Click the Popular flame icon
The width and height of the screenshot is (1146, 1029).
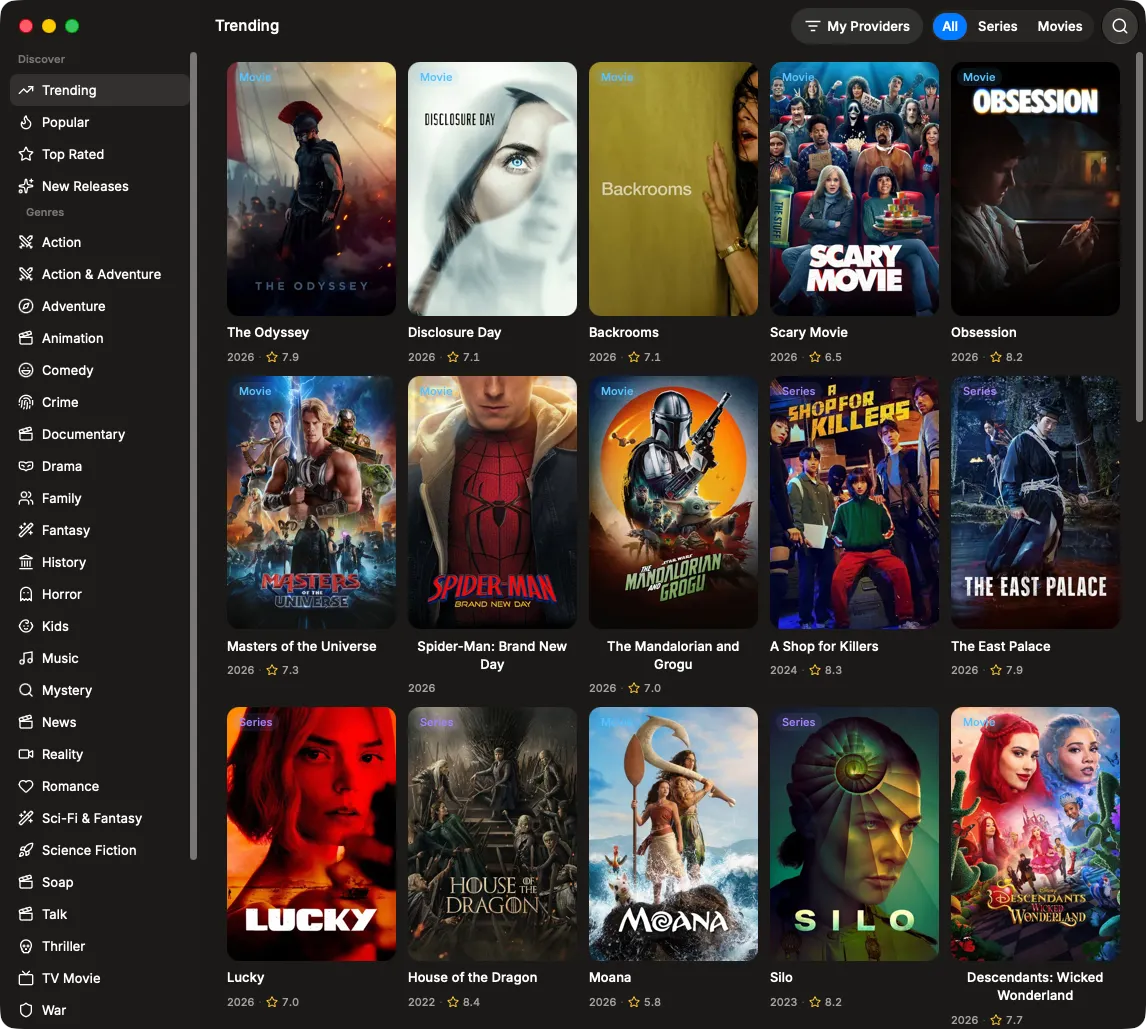(26, 122)
